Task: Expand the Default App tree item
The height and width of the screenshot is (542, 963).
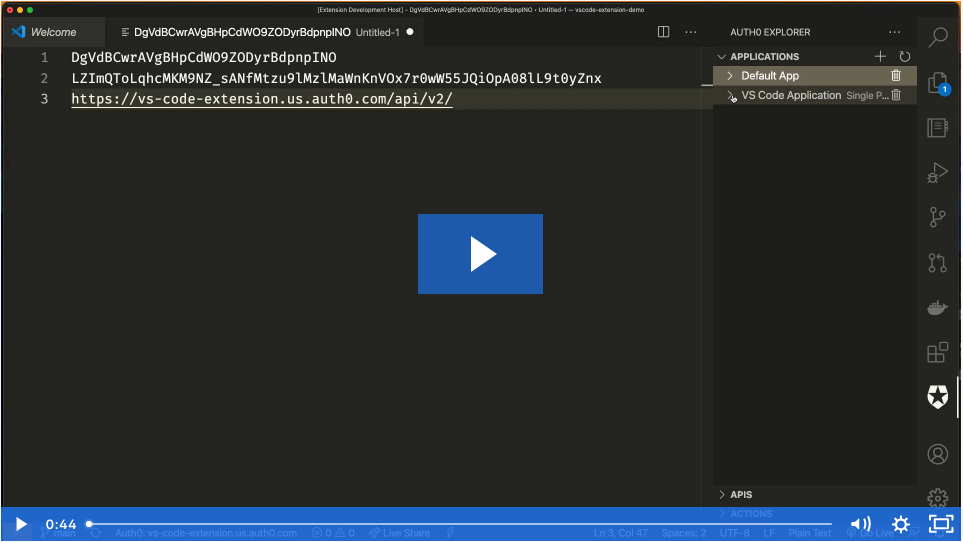Action: tap(730, 75)
